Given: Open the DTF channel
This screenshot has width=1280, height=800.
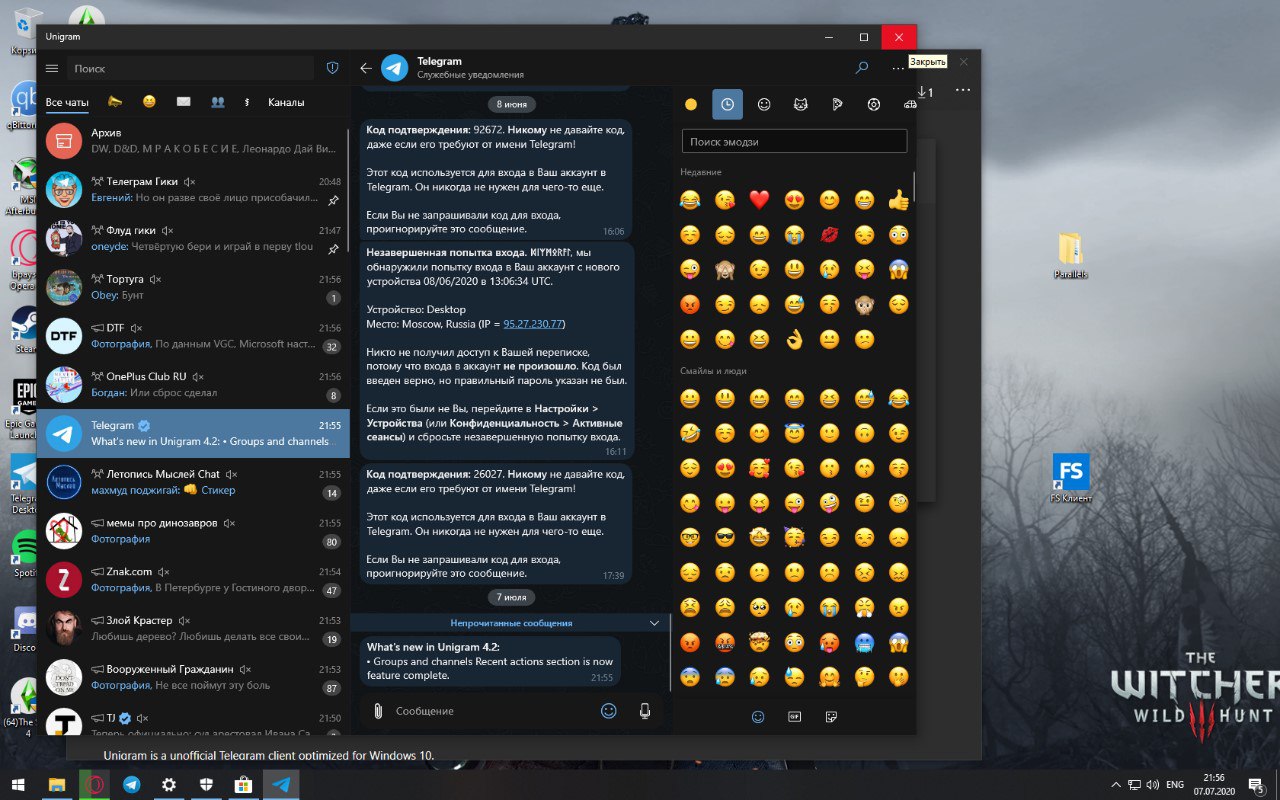Looking at the screenshot, I should tap(193, 336).
